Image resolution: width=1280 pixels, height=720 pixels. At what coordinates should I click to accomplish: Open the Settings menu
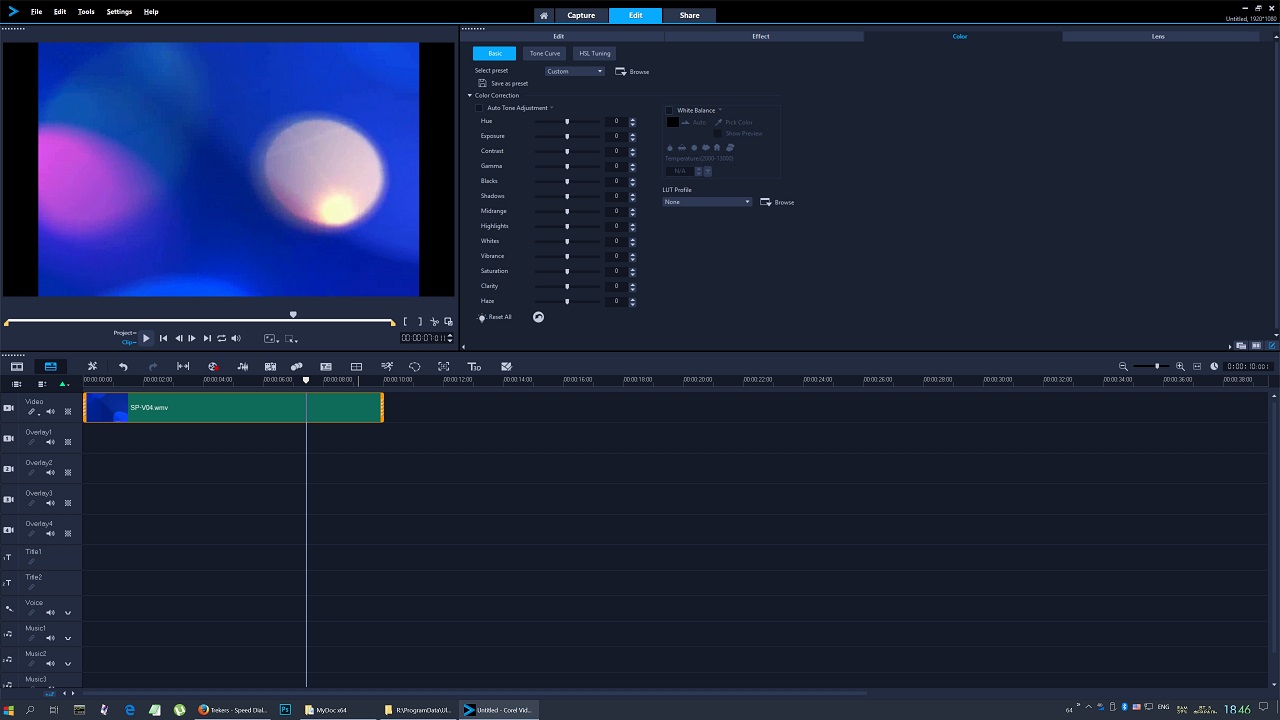[119, 12]
